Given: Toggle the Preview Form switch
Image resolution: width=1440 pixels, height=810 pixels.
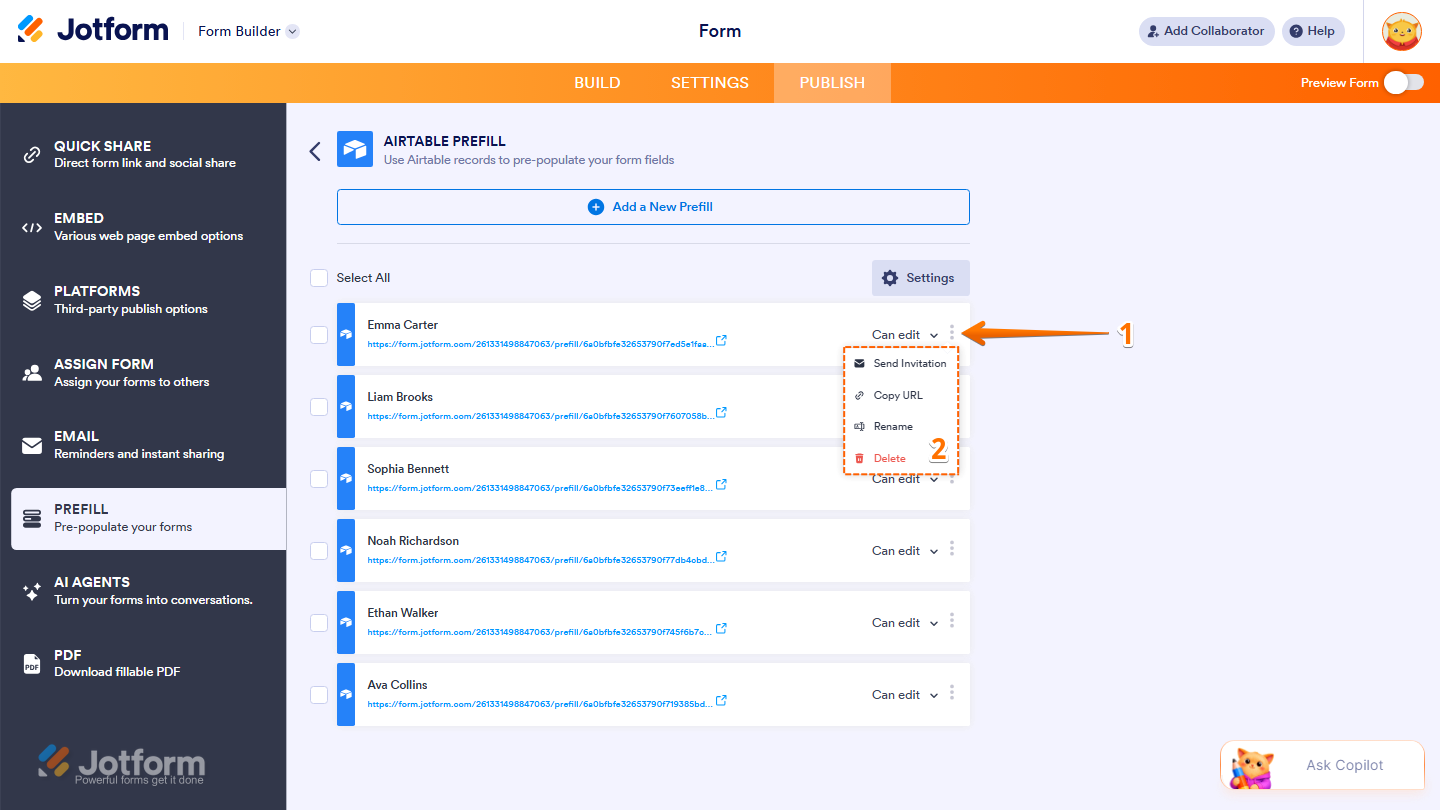Looking at the screenshot, I should [x=1404, y=83].
